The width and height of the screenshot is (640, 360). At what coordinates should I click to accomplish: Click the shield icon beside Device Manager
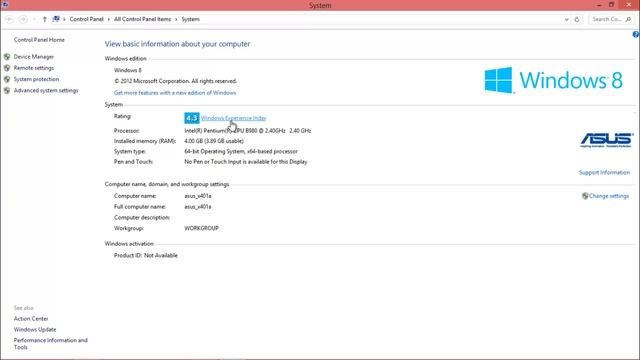[7, 57]
